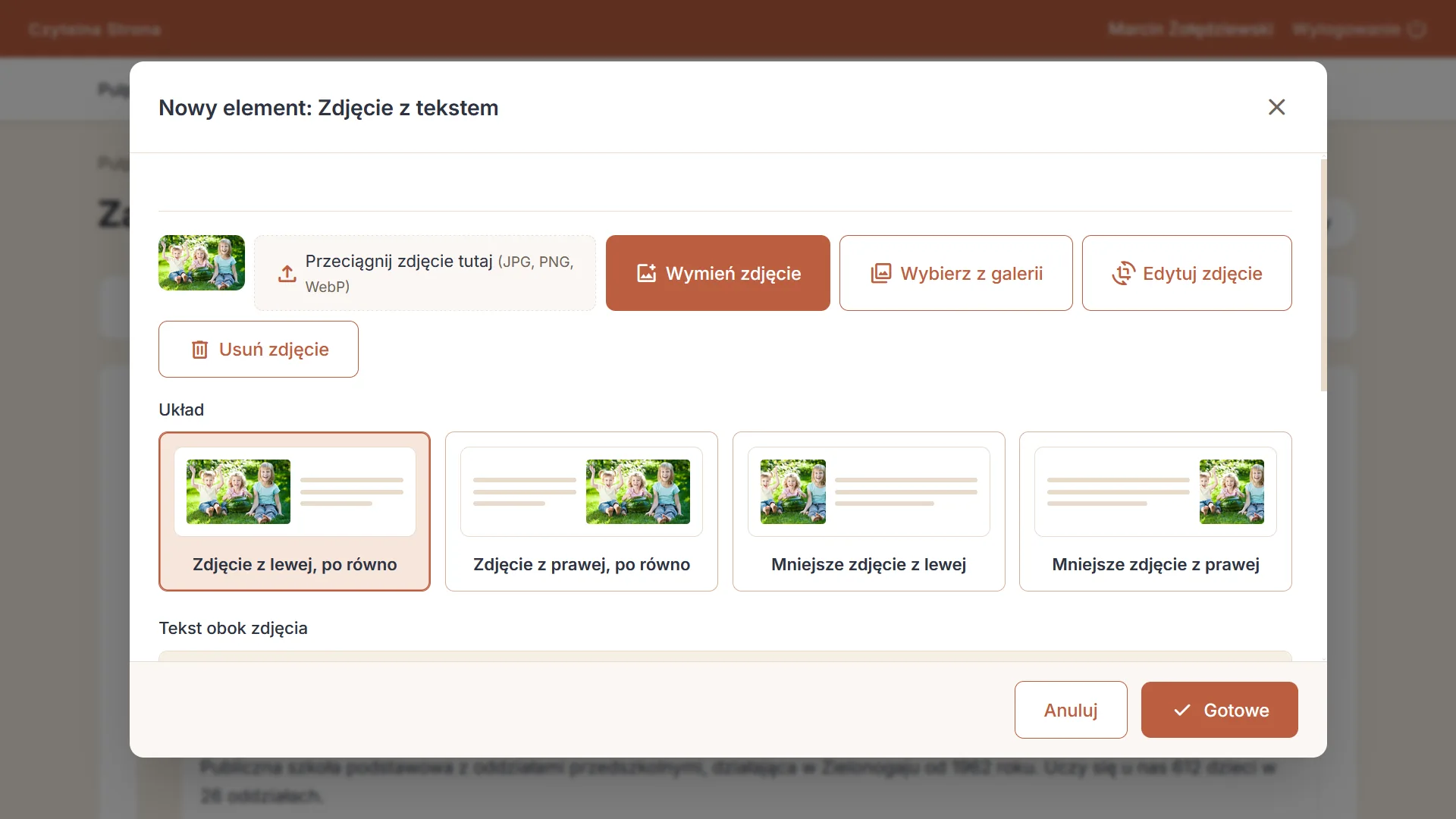This screenshot has width=1456, height=819.
Task: Click the trash icon on Usuń zdjęcie
Action: coord(199,350)
